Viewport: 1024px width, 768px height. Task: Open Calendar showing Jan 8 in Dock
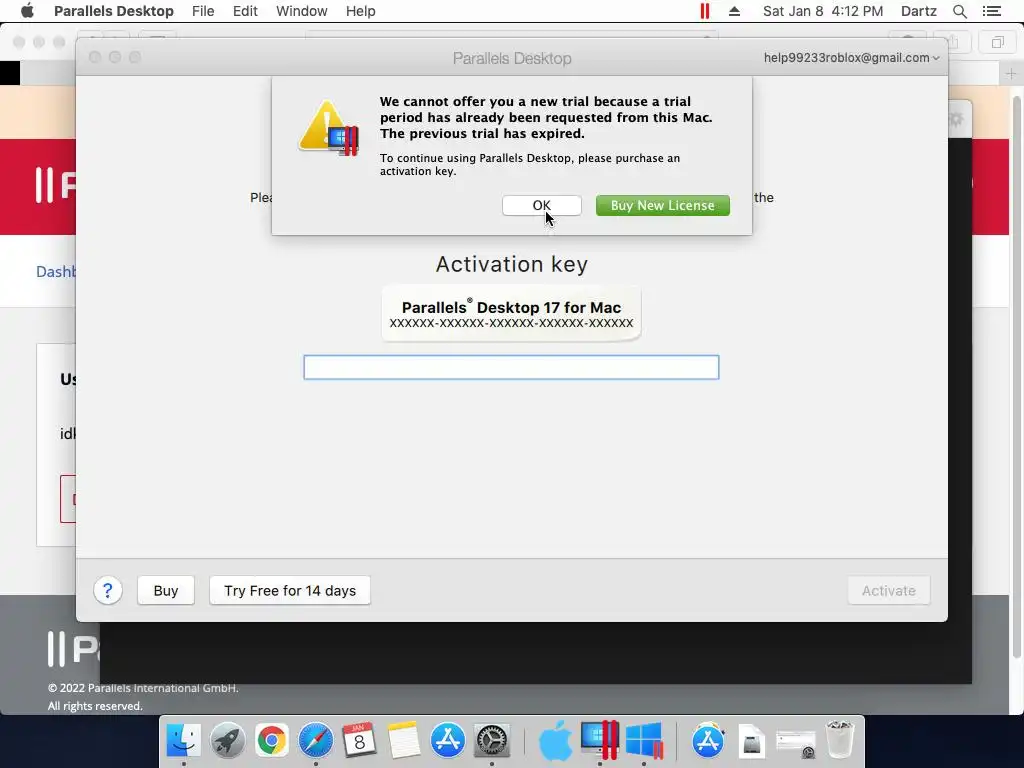click(359, 740)
